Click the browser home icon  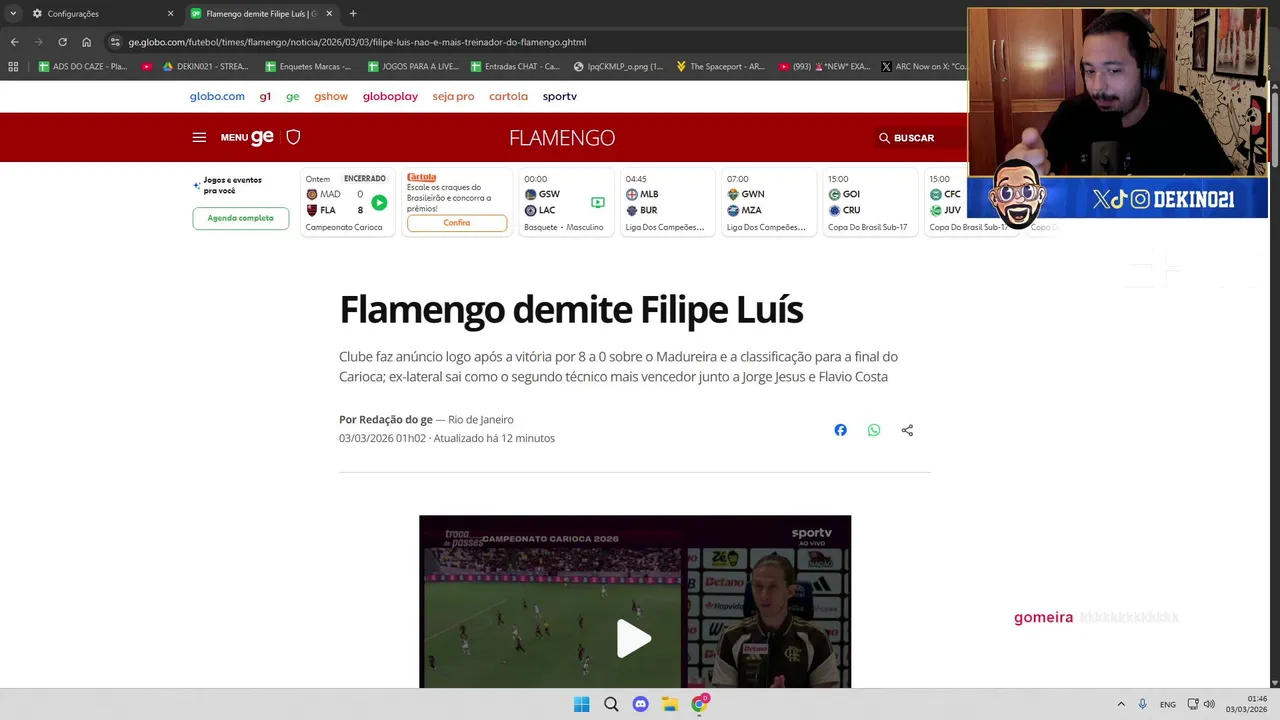(x=87, y=42)
